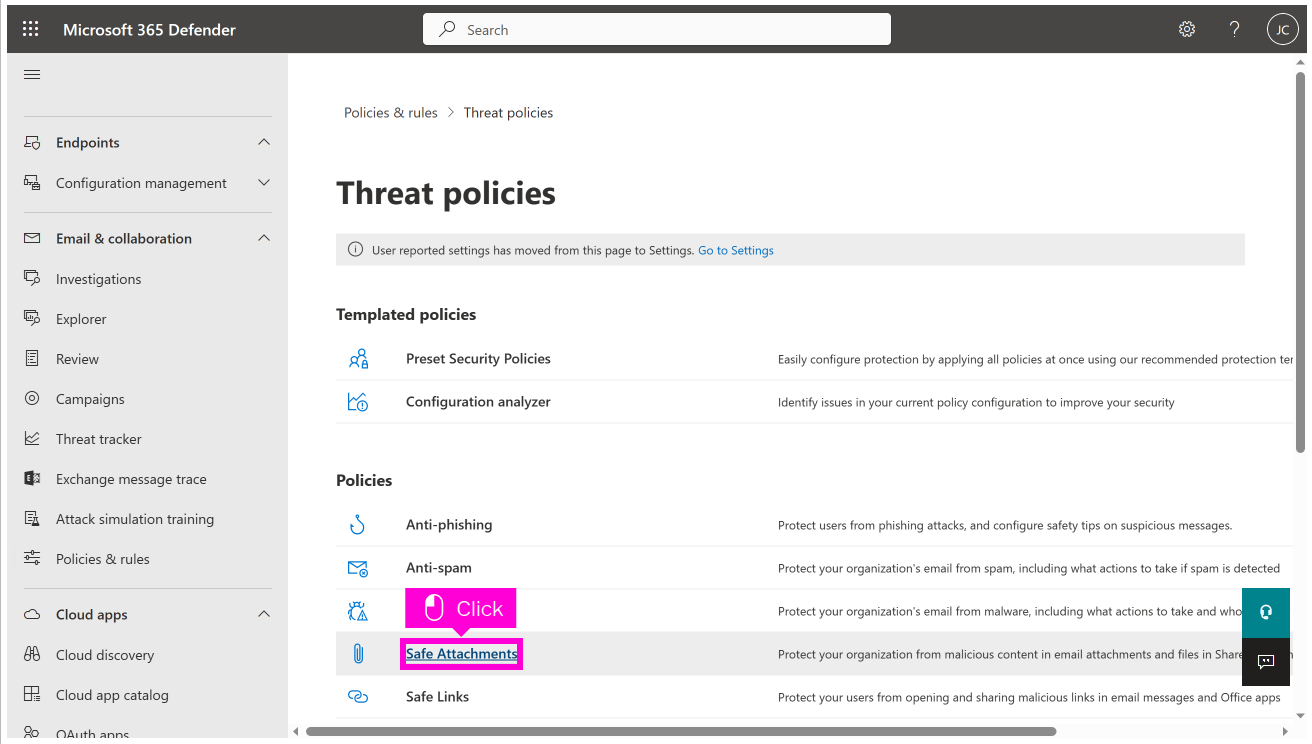Click the Policies & rules breadcrumb

[390, 113]
